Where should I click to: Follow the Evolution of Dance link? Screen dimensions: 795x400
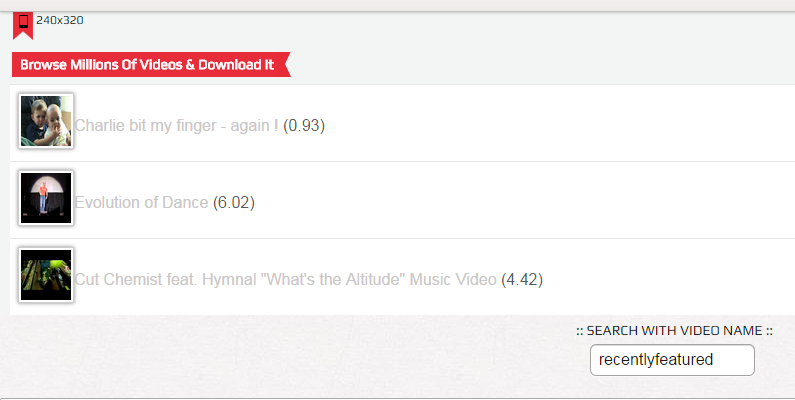tap(141, 202)
